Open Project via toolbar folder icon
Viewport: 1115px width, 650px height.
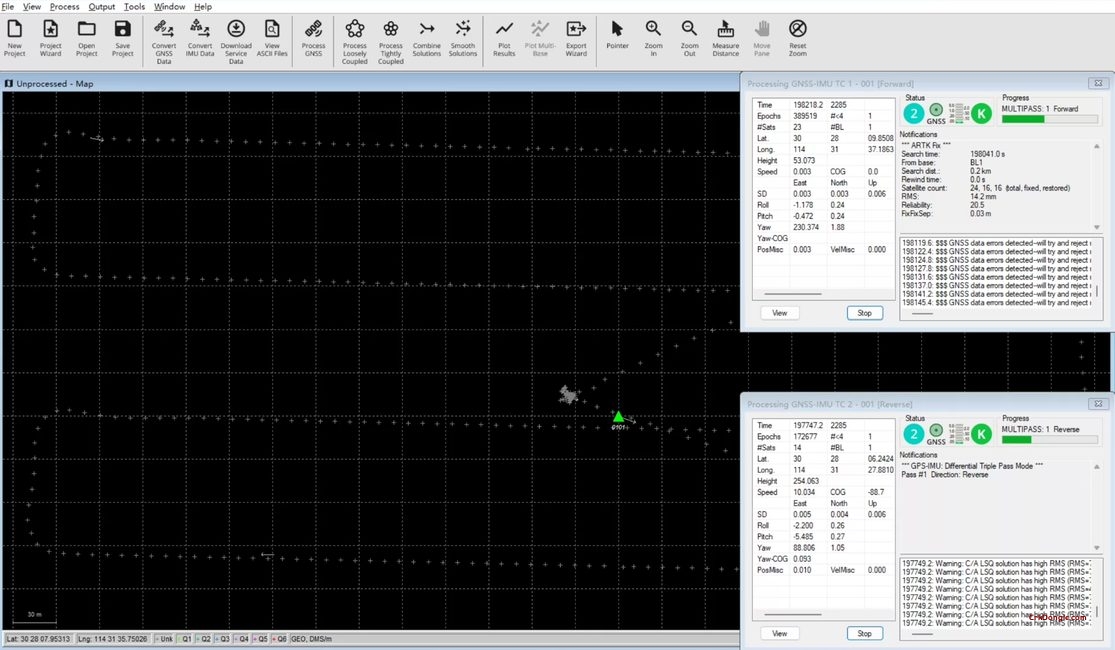(86, 38)
